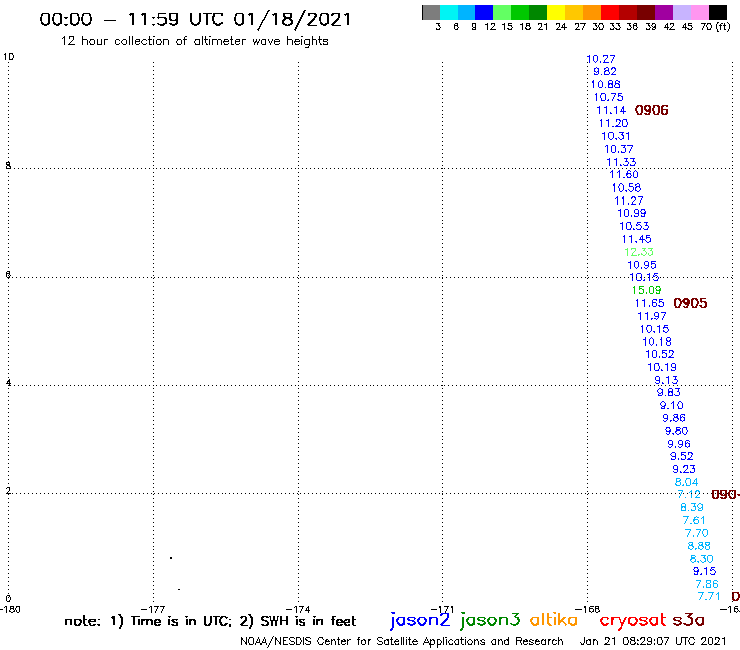
Task: Click the dark red 's3a' legend label
Action: (x=688, y=620)
